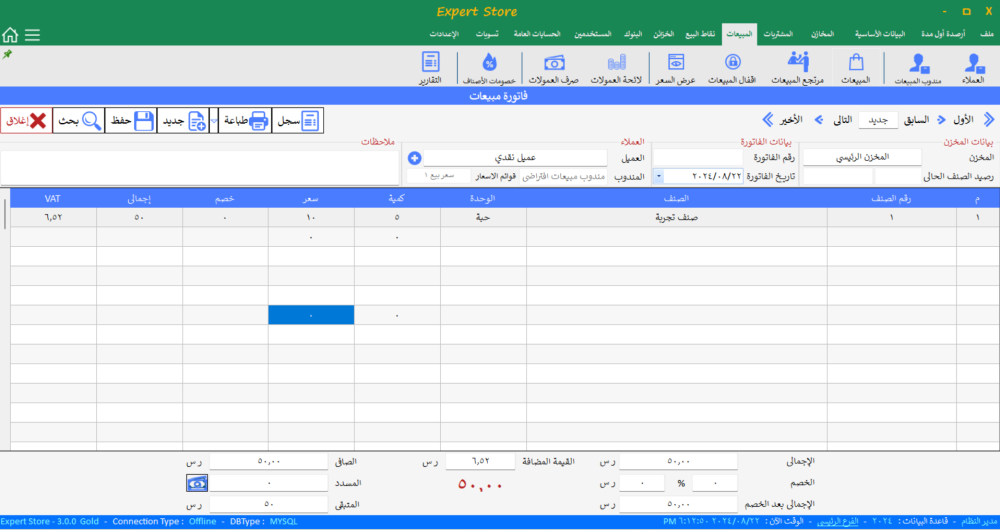Toggle the pin icon at top left

pyautogui.click(x=8, y=54)
